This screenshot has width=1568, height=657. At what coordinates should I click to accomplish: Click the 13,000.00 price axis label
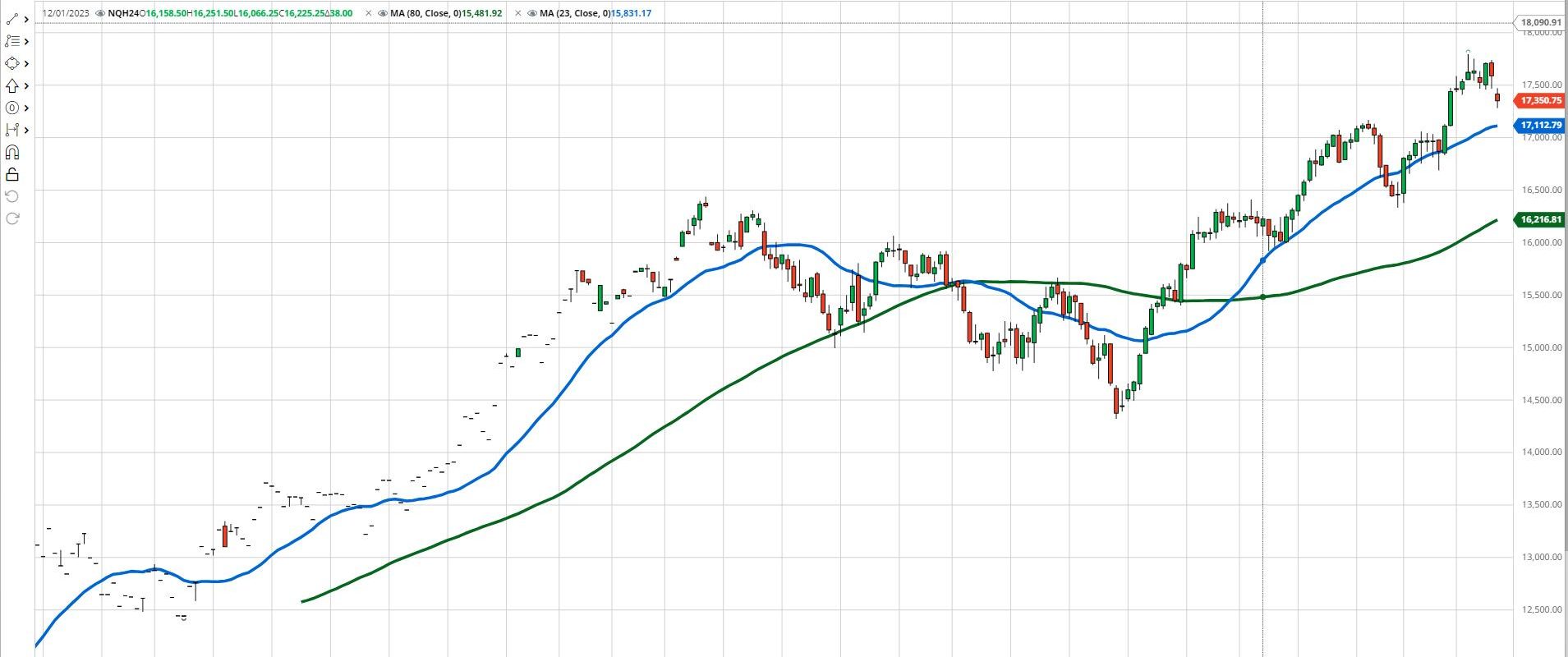pos(1542,557)
